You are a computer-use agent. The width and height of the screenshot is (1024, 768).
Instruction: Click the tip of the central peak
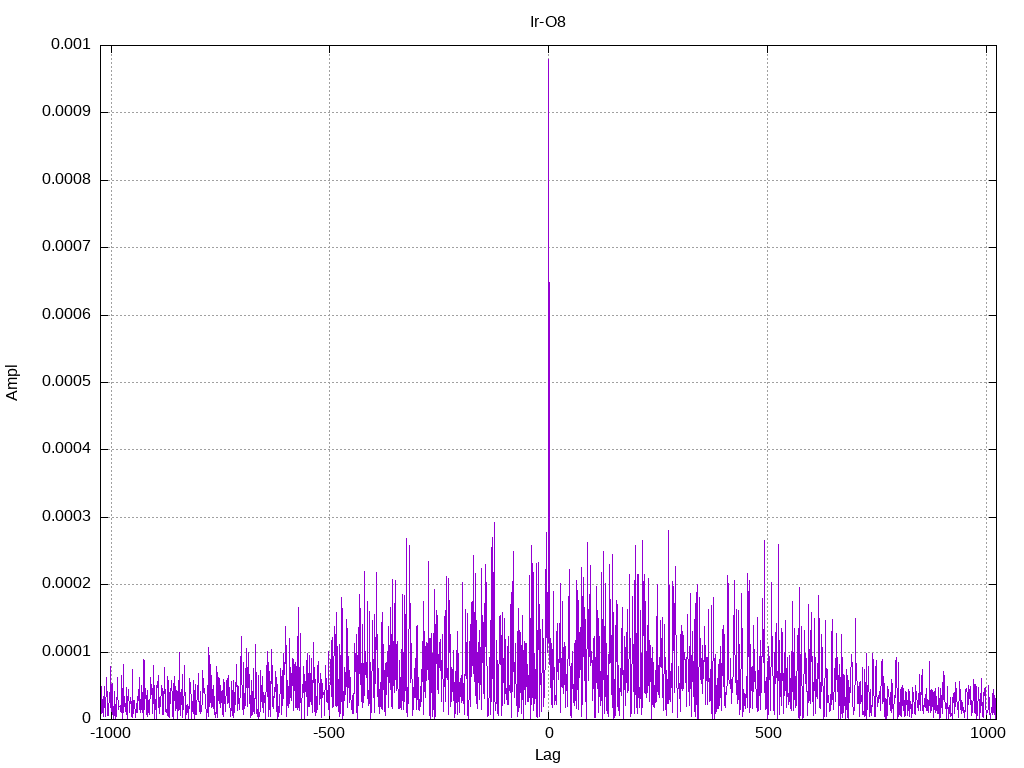[x=548, y=59]
